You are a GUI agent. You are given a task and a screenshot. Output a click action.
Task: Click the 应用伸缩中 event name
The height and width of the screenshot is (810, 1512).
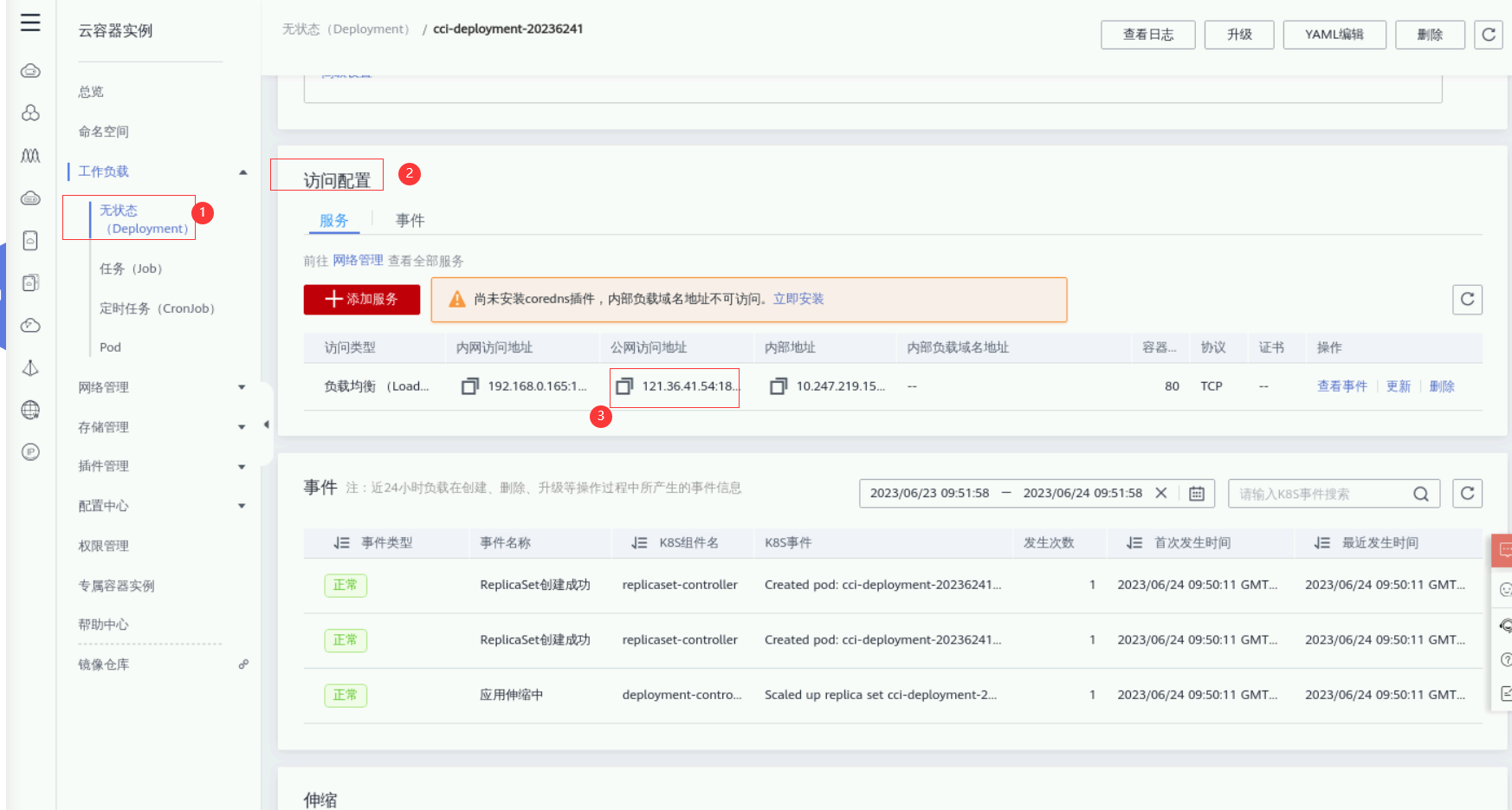(512, 695)
